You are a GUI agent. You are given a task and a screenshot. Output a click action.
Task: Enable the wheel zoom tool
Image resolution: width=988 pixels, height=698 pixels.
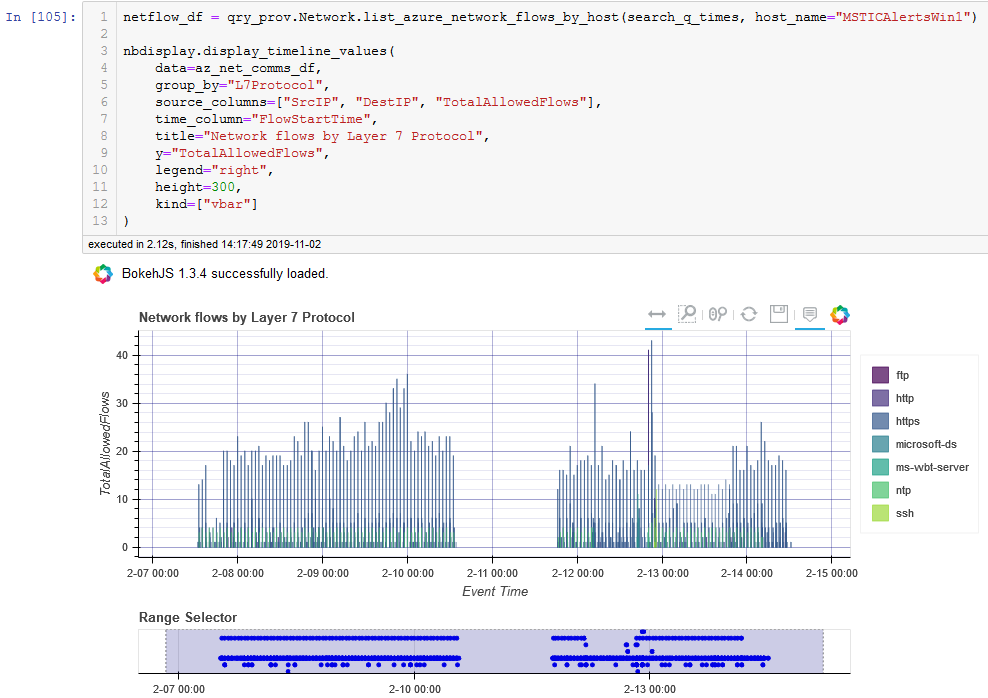(717, 314)
